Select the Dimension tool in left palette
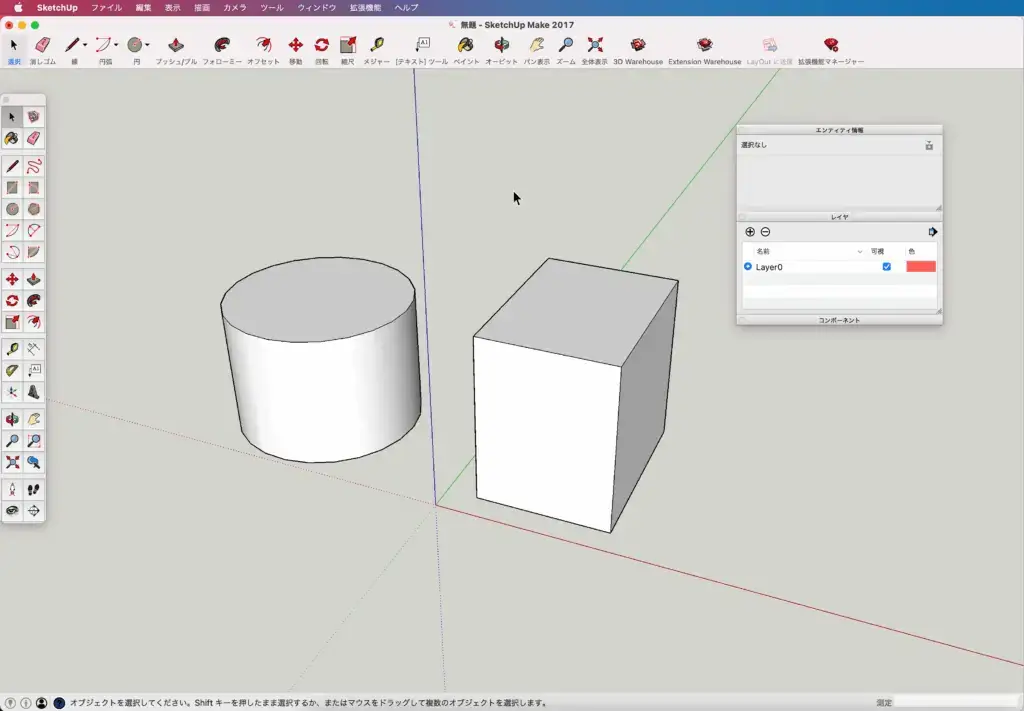The image size is (1024, 711). [x=33, y=349]
